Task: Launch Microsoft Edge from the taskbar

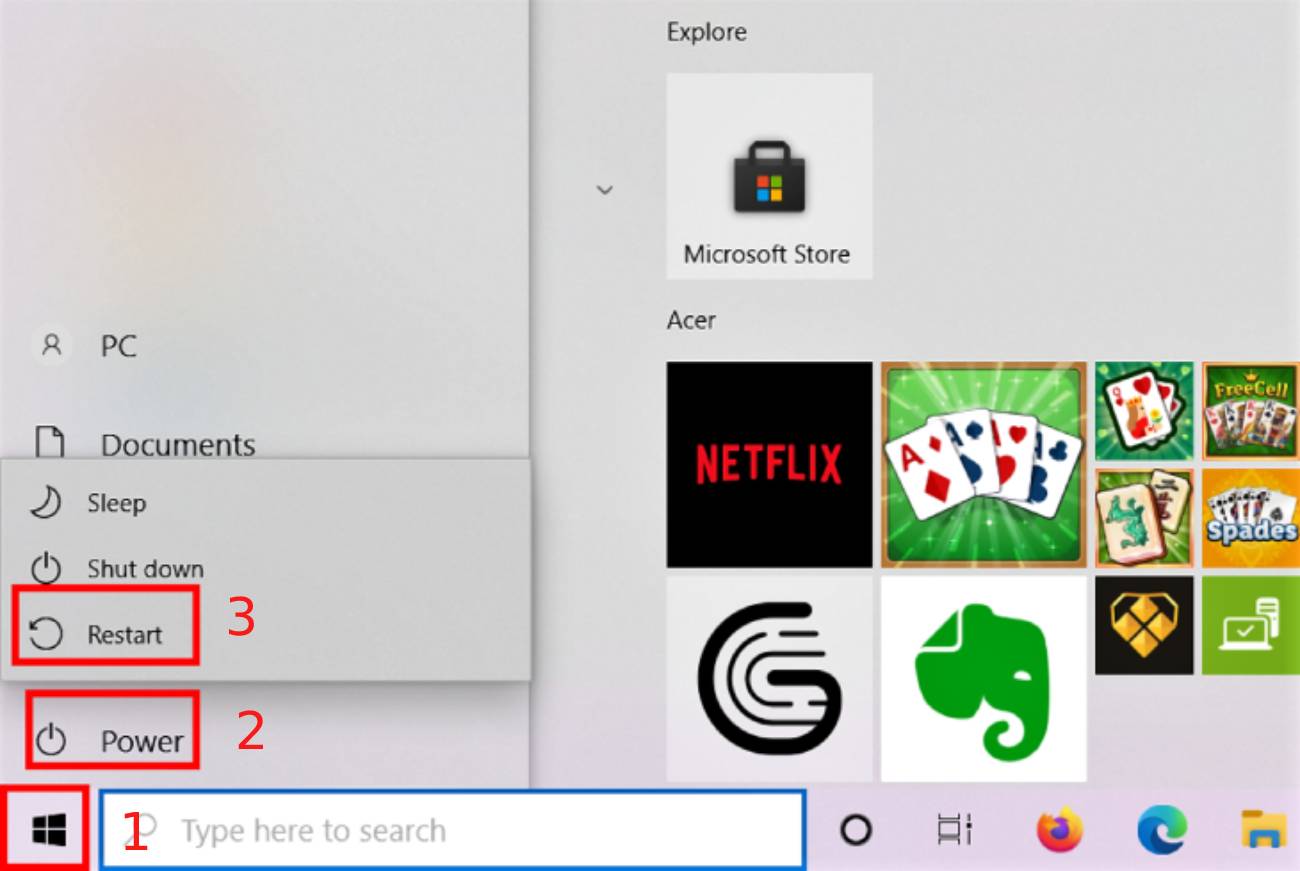Action: [x=1162, y=829]
